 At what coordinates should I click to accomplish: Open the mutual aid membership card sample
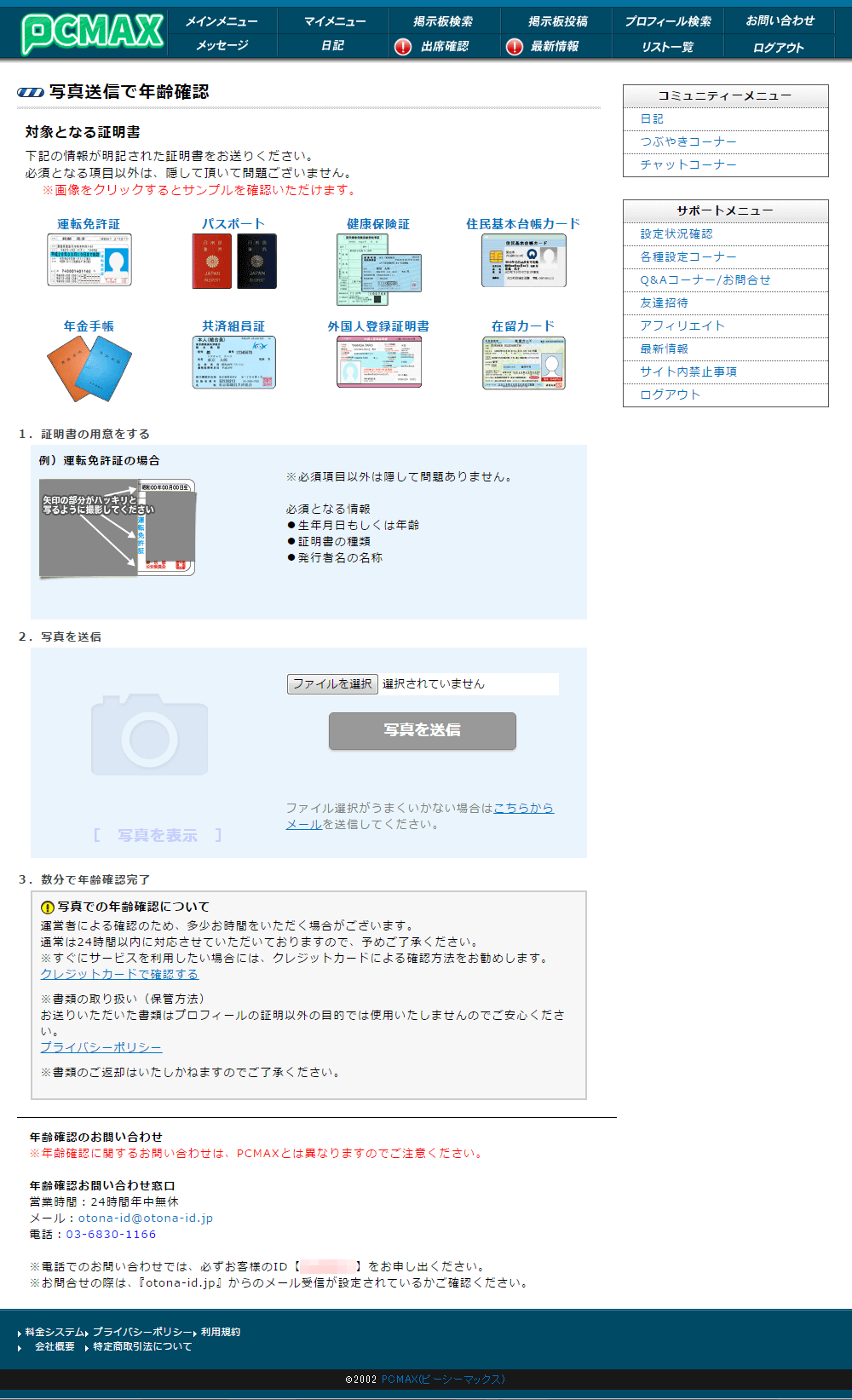233,362
